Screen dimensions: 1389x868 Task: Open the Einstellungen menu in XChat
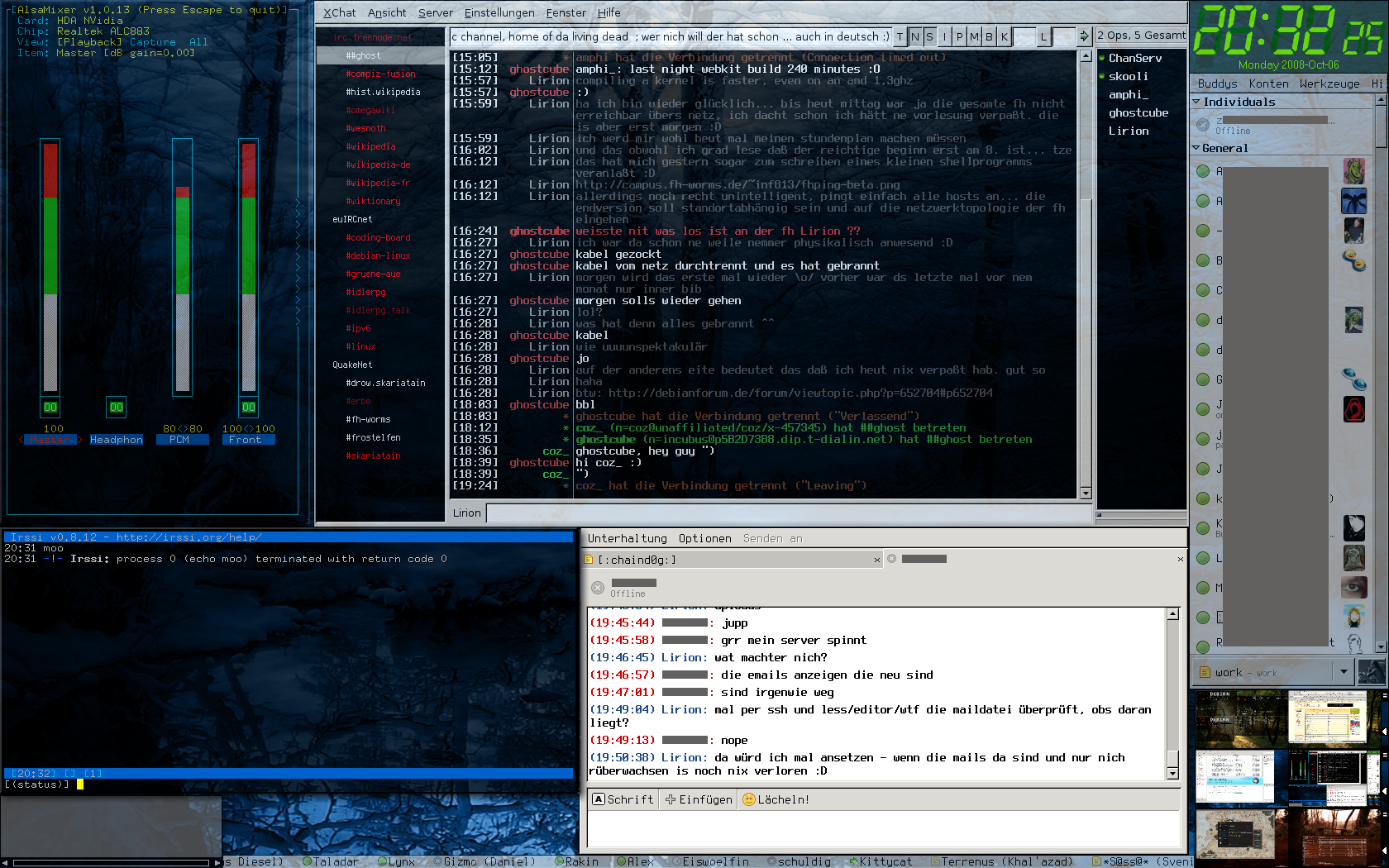[499, 12]
